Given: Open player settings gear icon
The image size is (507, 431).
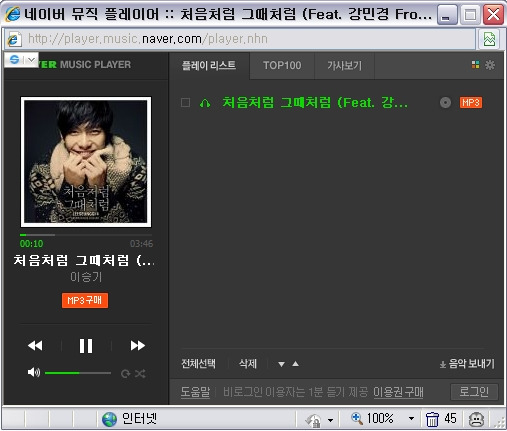Looking at the screenshot, I should [x=490, y=65].
